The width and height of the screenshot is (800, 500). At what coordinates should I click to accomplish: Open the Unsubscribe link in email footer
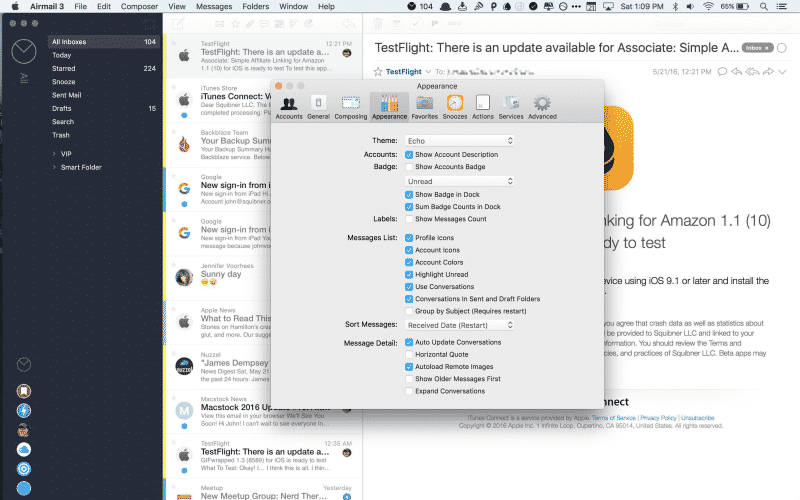click(x=697, y=418)
